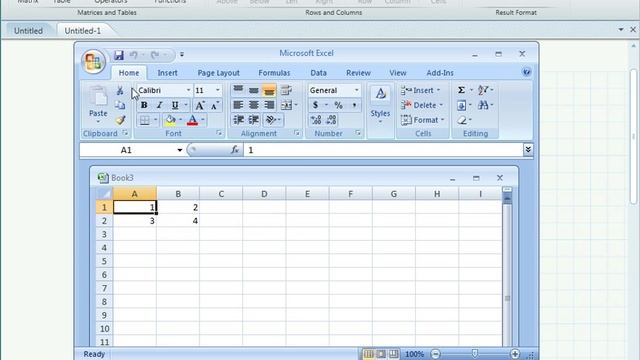Align cell content to top
This screenshot has width=640, height=360.
(x=238, y=90)
